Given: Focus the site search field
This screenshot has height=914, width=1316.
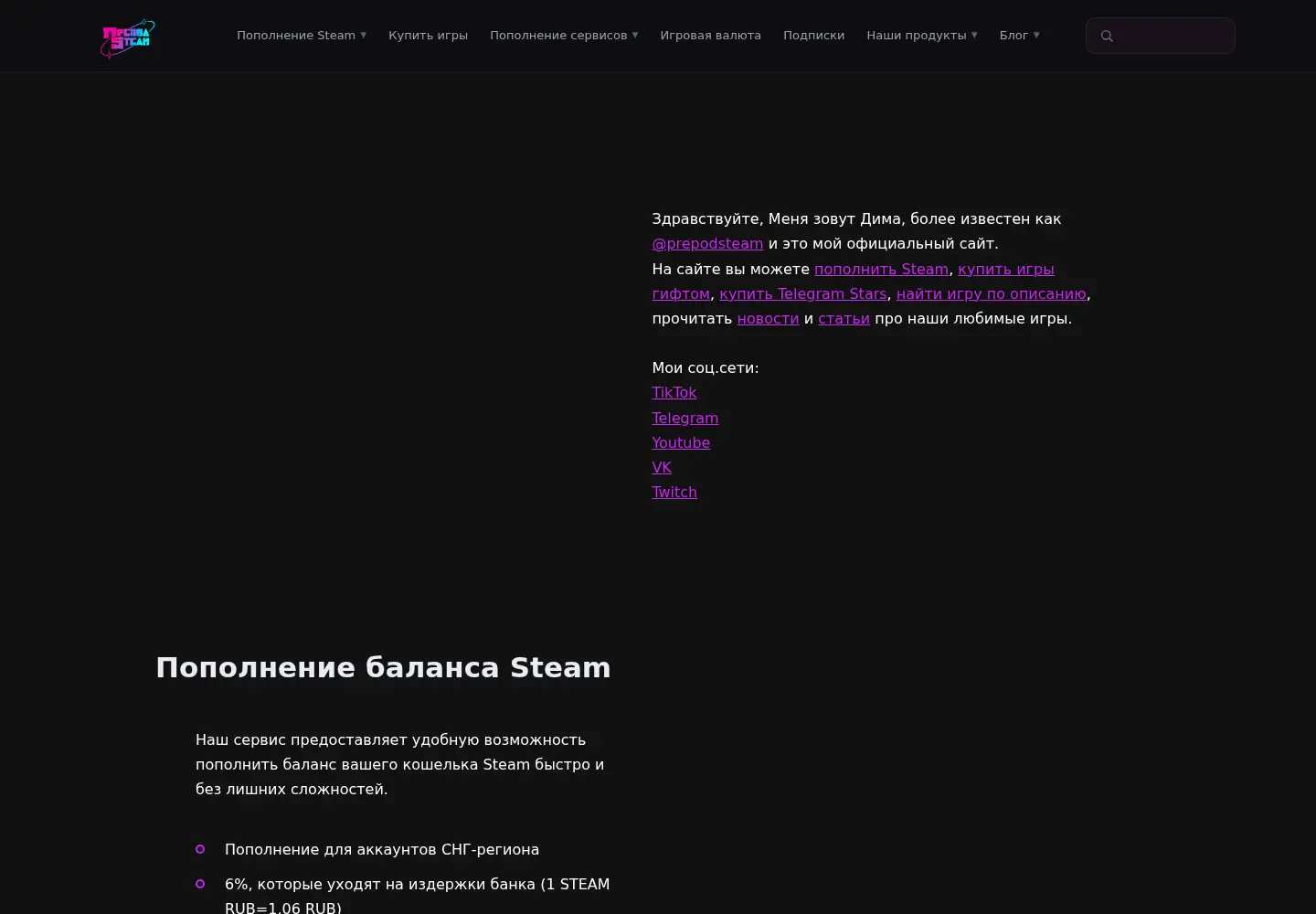Looking at the screenshot, I should coord(1160,36).
